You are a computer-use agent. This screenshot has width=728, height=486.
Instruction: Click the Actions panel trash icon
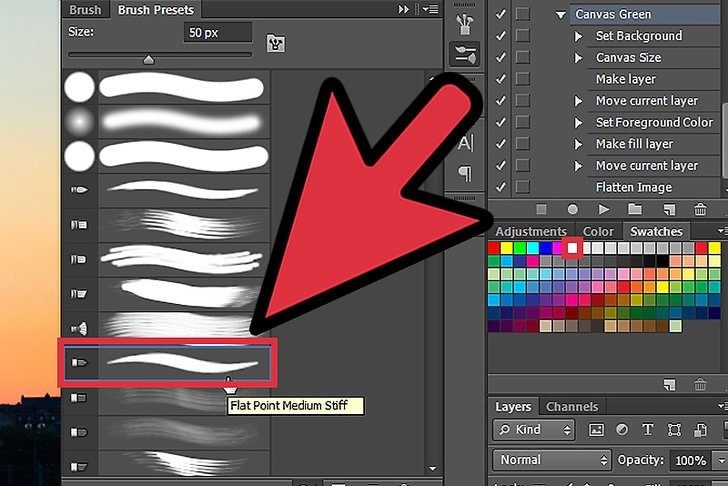pyautogui.click(x=699, y=209)
